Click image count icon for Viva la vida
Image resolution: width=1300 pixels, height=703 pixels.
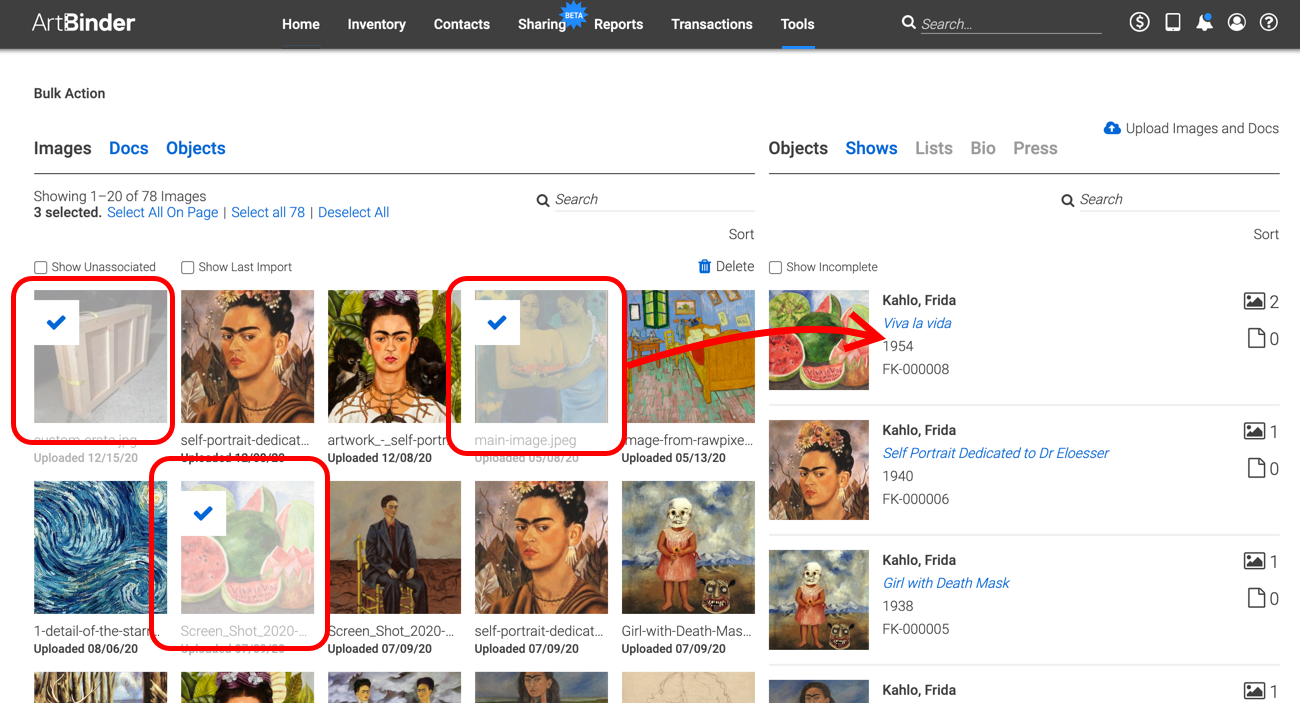(1254, 301)
